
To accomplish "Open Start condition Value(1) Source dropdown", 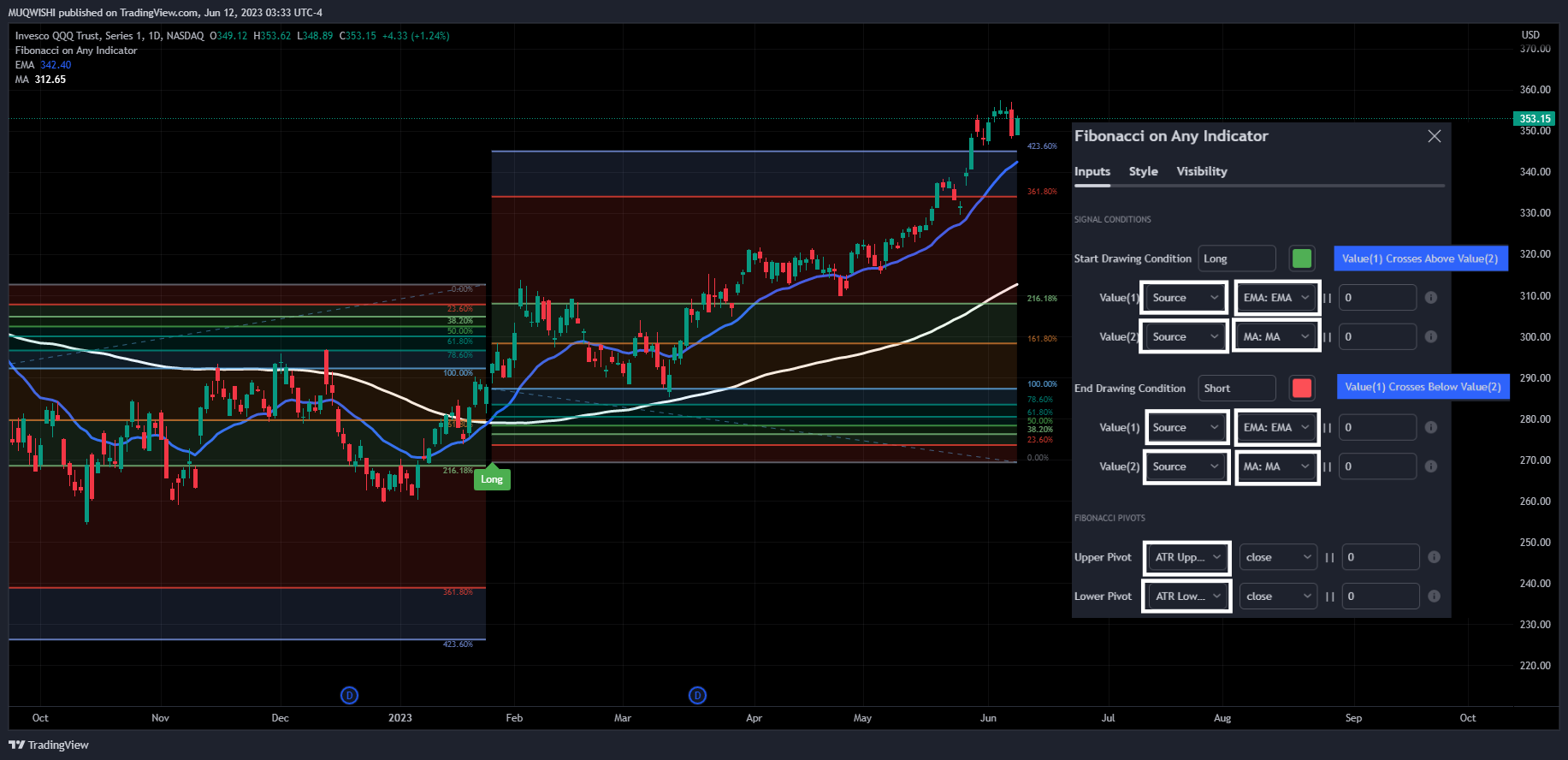I will coord(1185,298).
